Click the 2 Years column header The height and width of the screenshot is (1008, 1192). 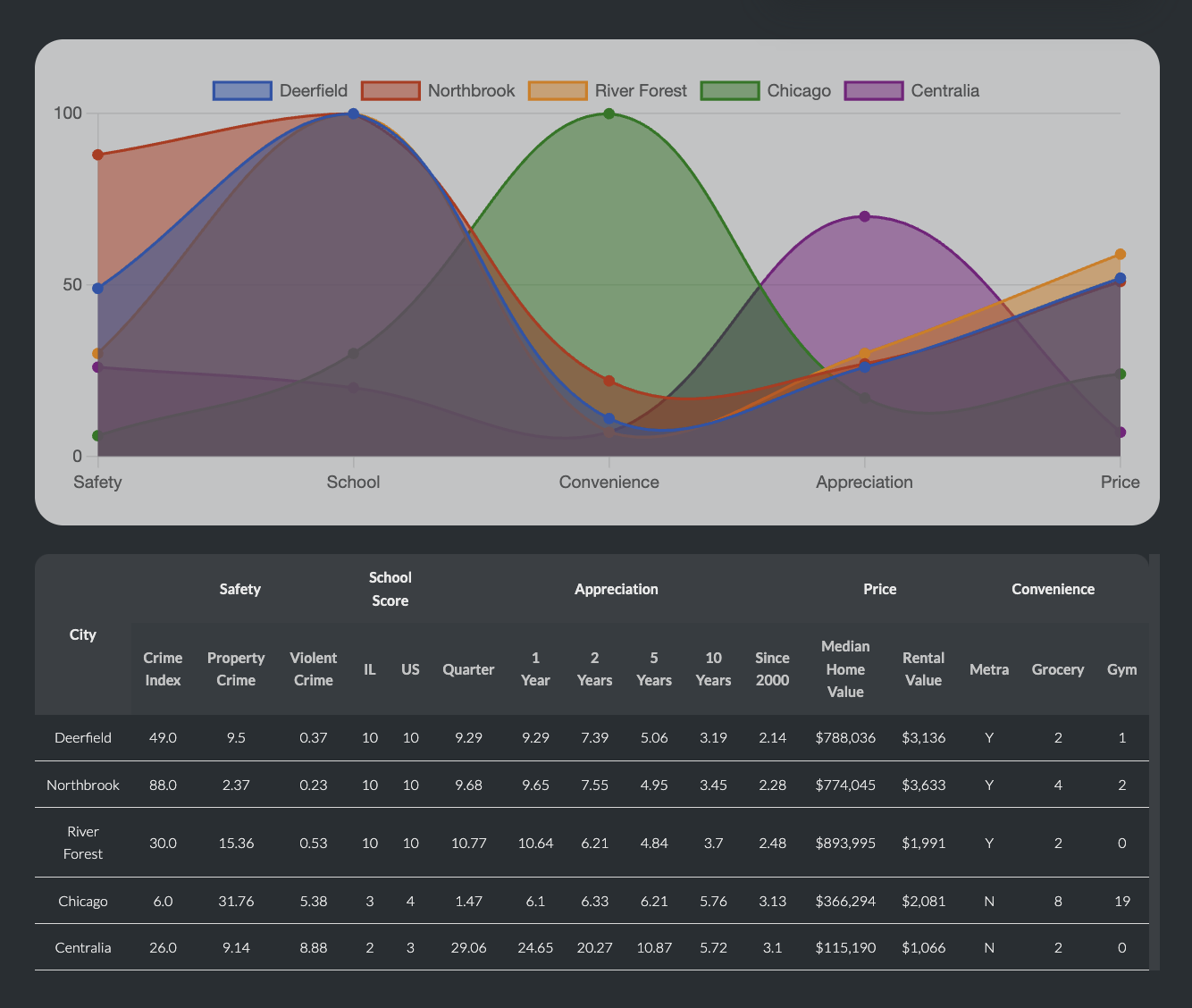(595, 669)
